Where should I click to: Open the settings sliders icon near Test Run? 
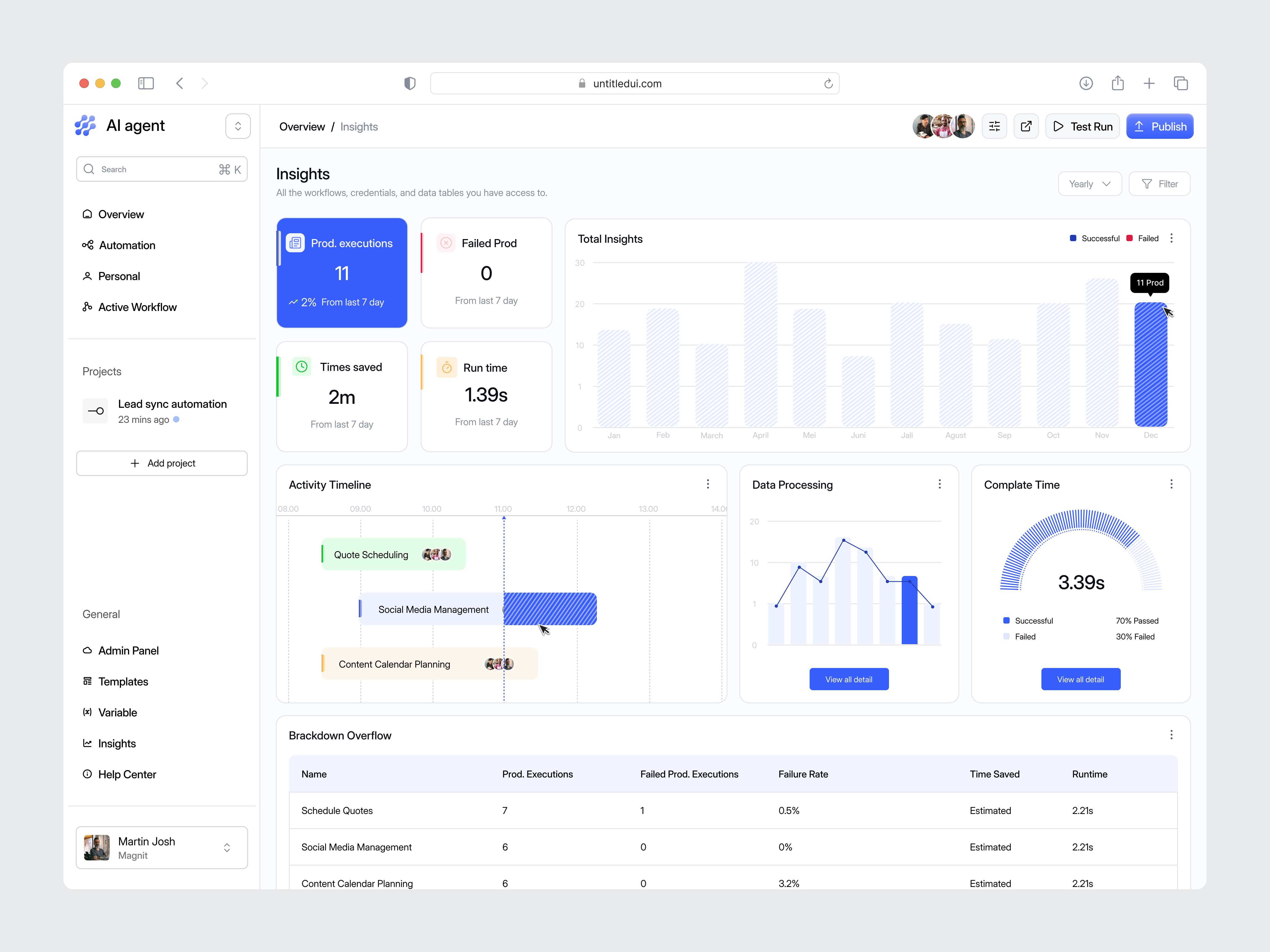tap(994, 126)
